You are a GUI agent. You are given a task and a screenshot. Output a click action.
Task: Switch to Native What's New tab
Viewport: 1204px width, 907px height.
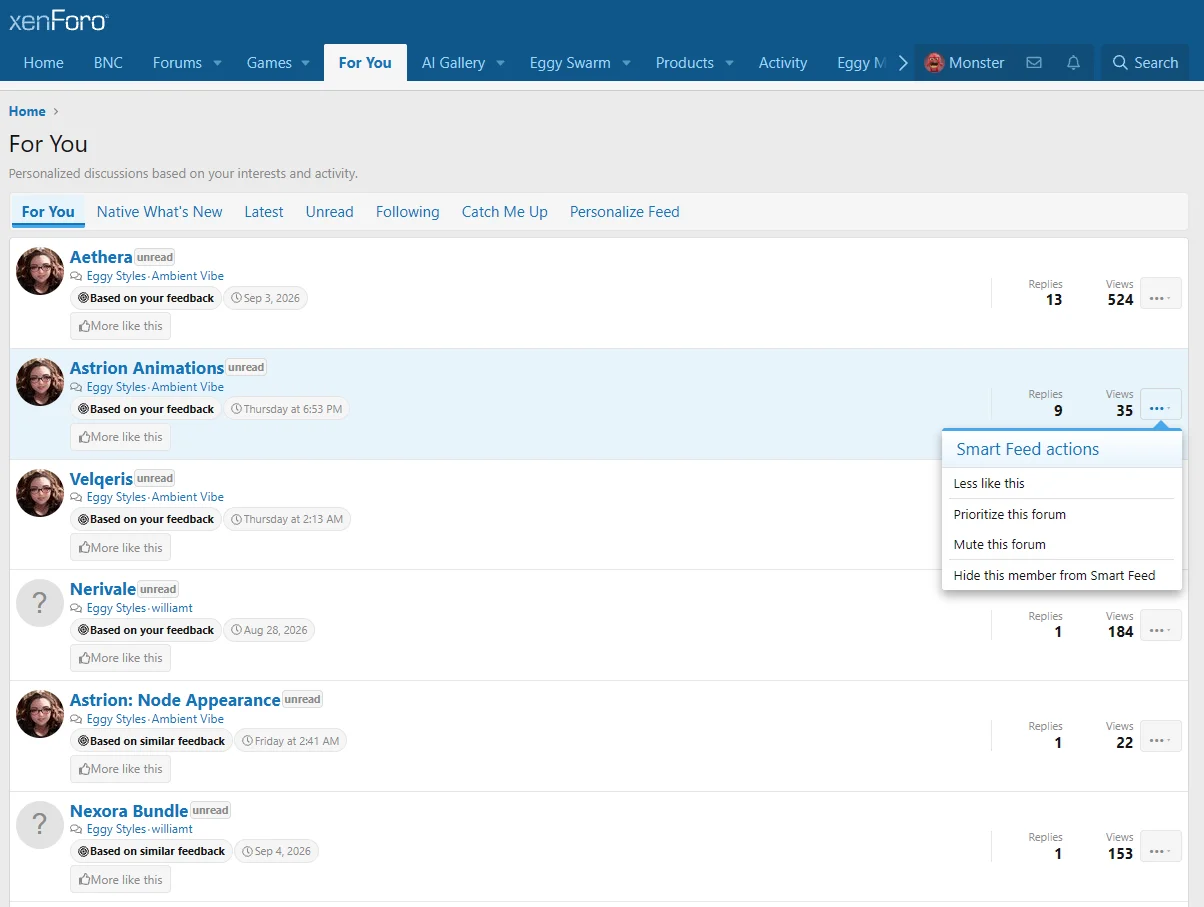[x=160, y=212]
